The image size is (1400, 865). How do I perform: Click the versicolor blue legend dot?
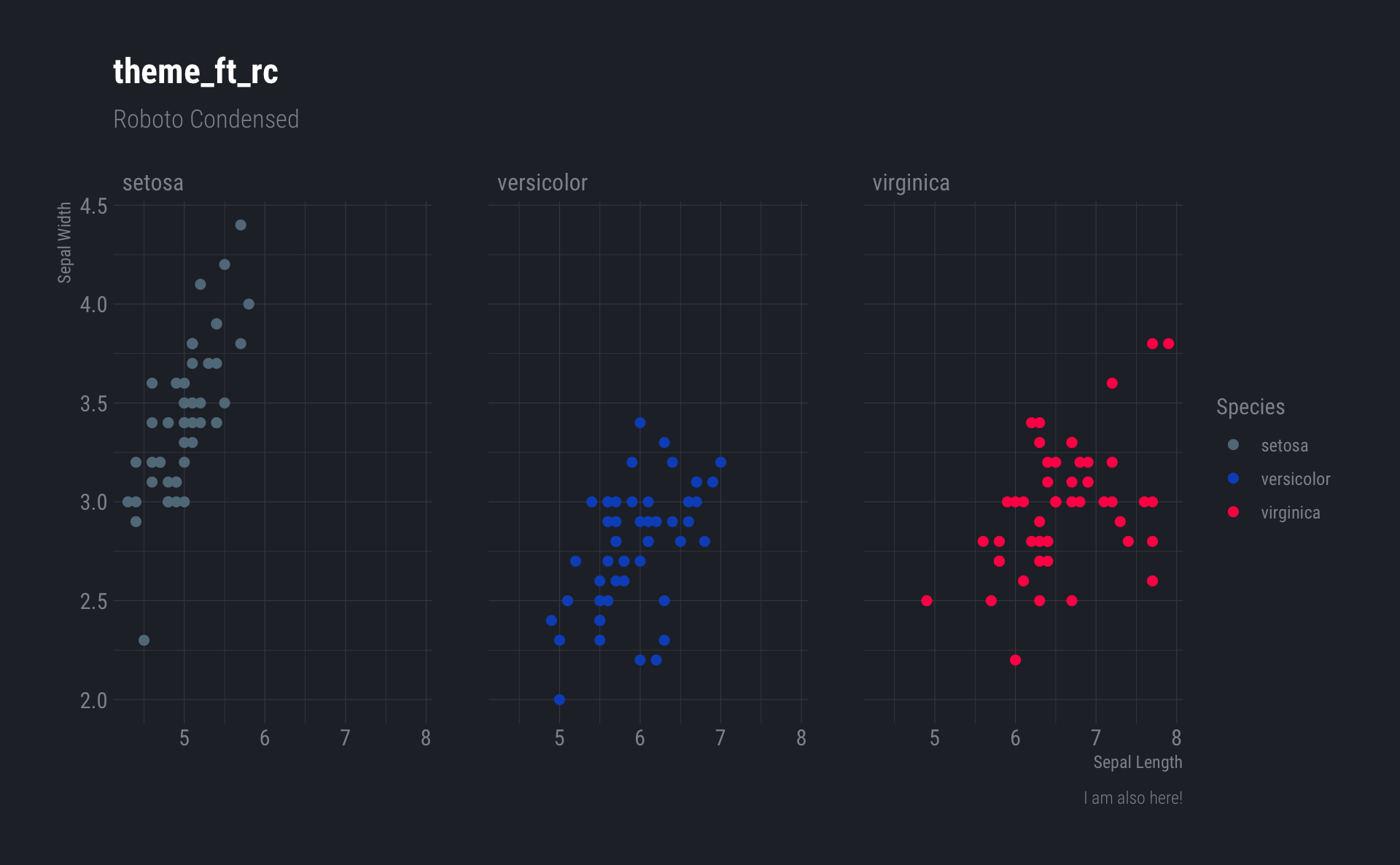click(x=1233, y=478)
